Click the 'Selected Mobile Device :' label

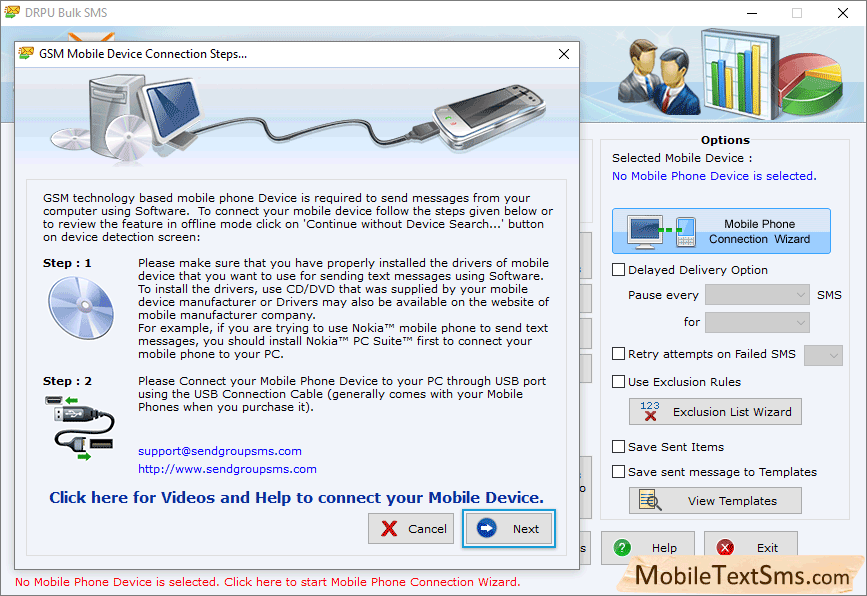tap(682, 158)
